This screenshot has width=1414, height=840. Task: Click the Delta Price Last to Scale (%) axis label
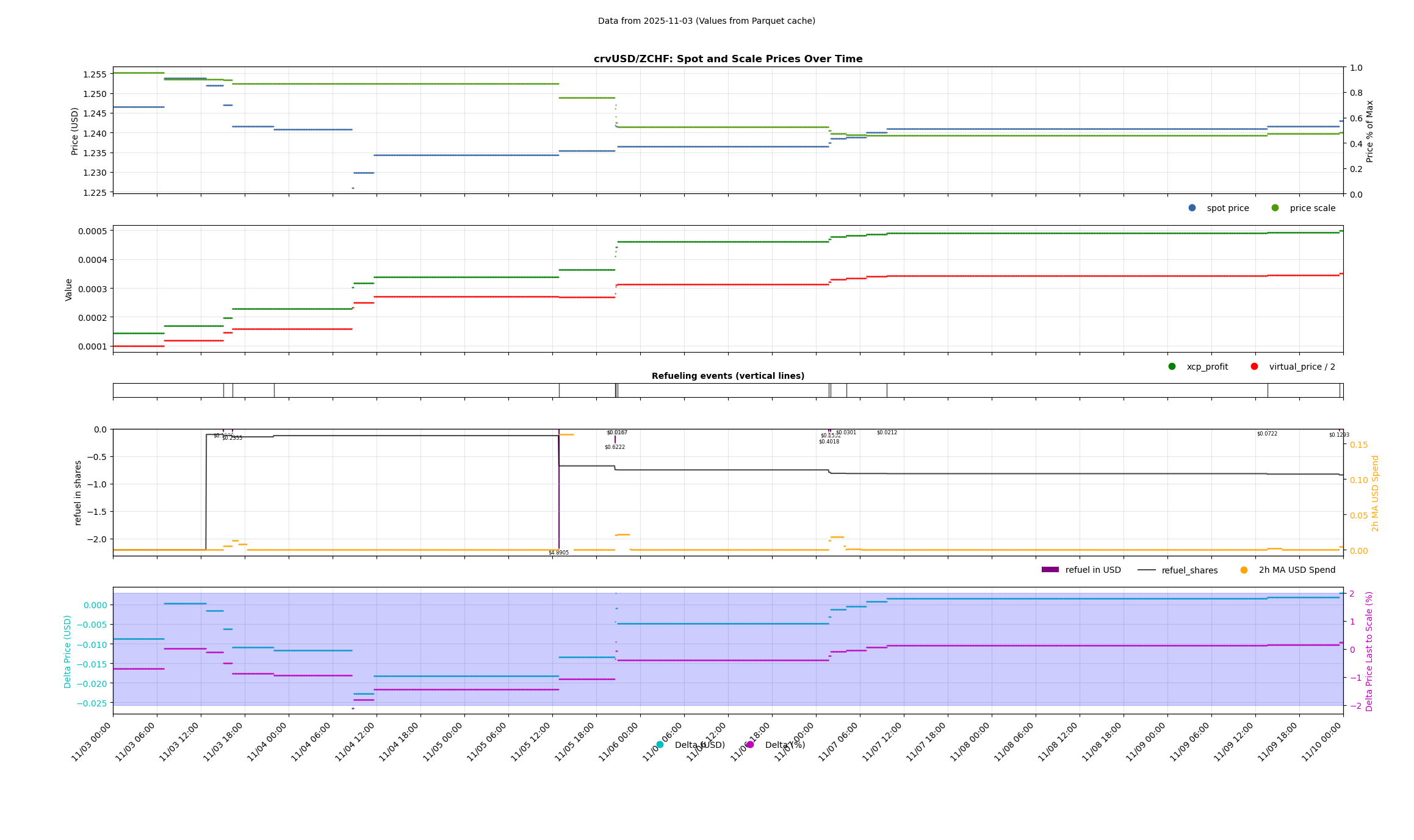tap(1369, 651)
